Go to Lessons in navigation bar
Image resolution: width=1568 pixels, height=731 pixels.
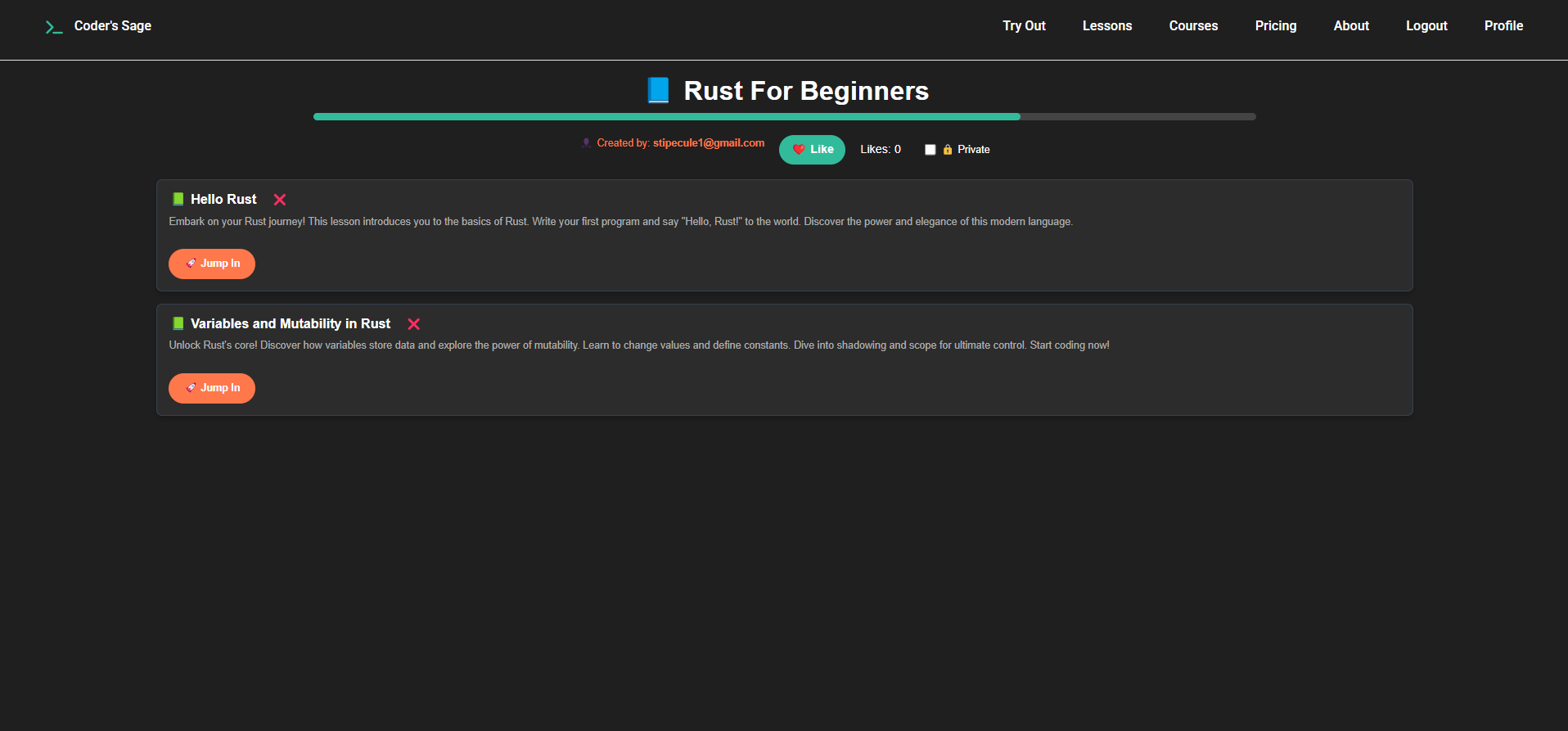point(1107,26)
